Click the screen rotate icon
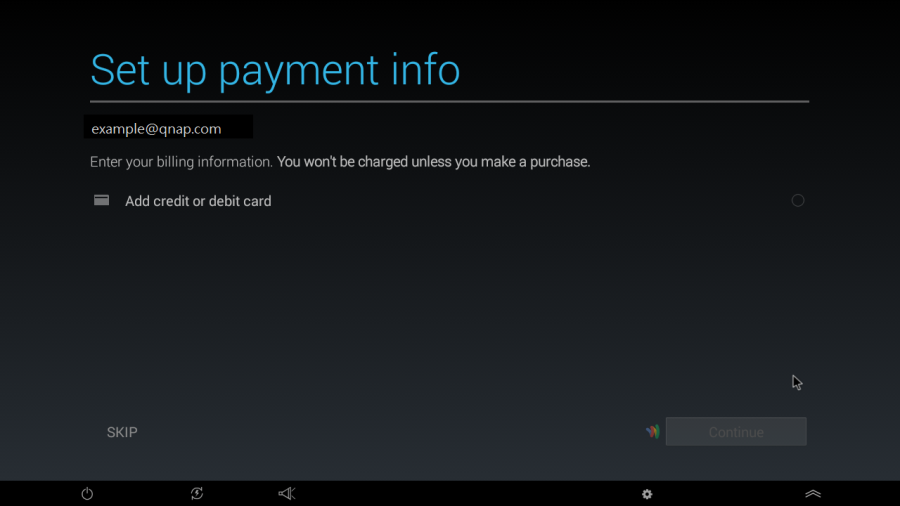Image resolution: width=900 pixels, height=506 pixels. click(197, 494)
